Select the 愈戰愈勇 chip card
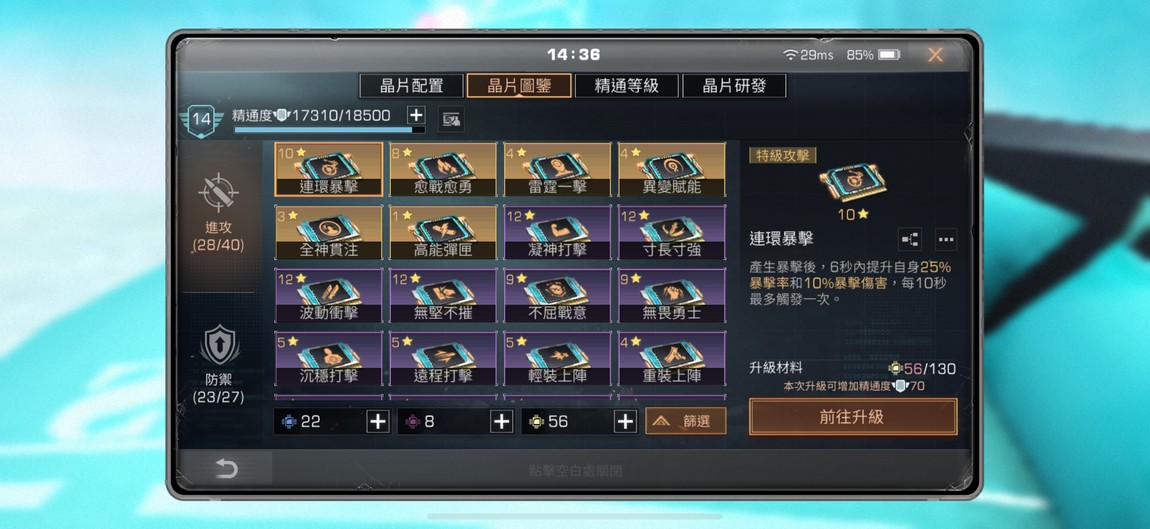Screen dimensions: 1150x529 (443, 169)
